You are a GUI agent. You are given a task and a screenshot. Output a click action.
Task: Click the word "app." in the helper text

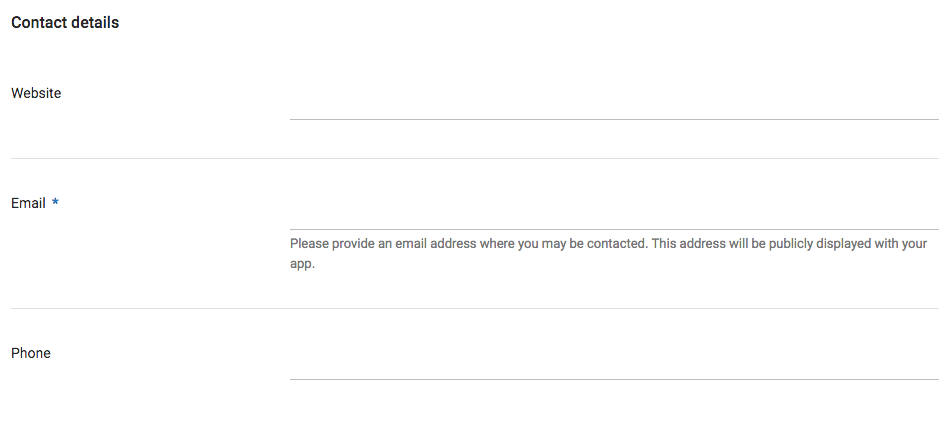click(x=302, y=265)
